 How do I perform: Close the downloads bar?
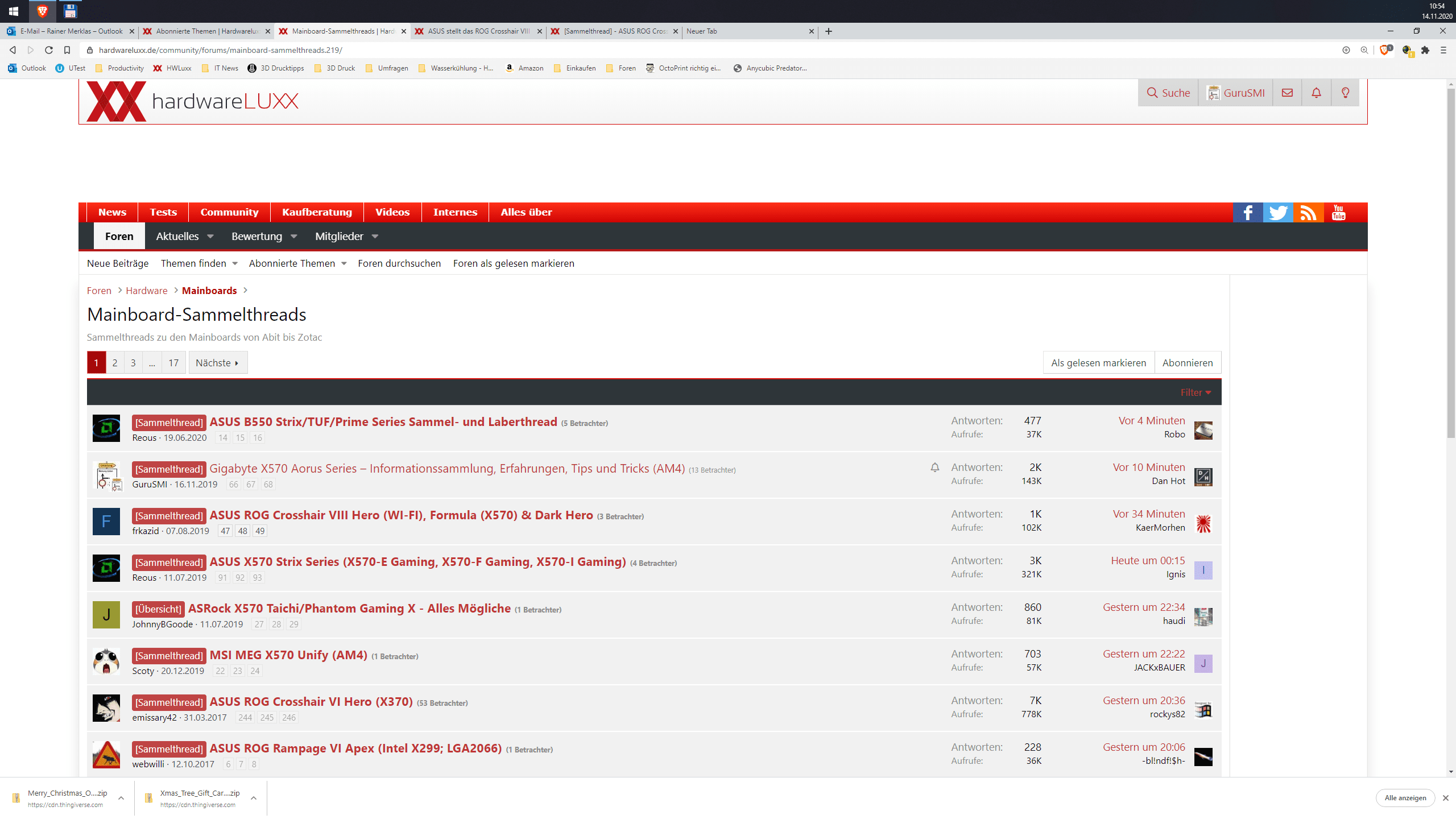click(x=1446, y=798)
